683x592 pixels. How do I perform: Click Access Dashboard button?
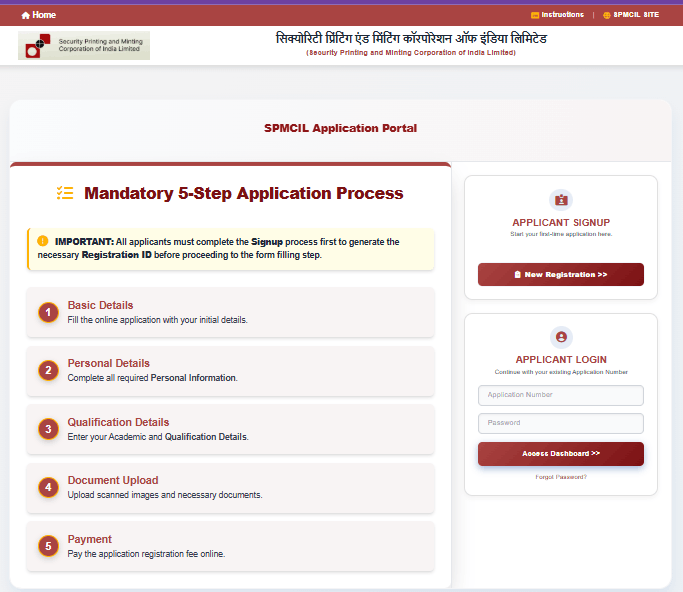[561, 453]
